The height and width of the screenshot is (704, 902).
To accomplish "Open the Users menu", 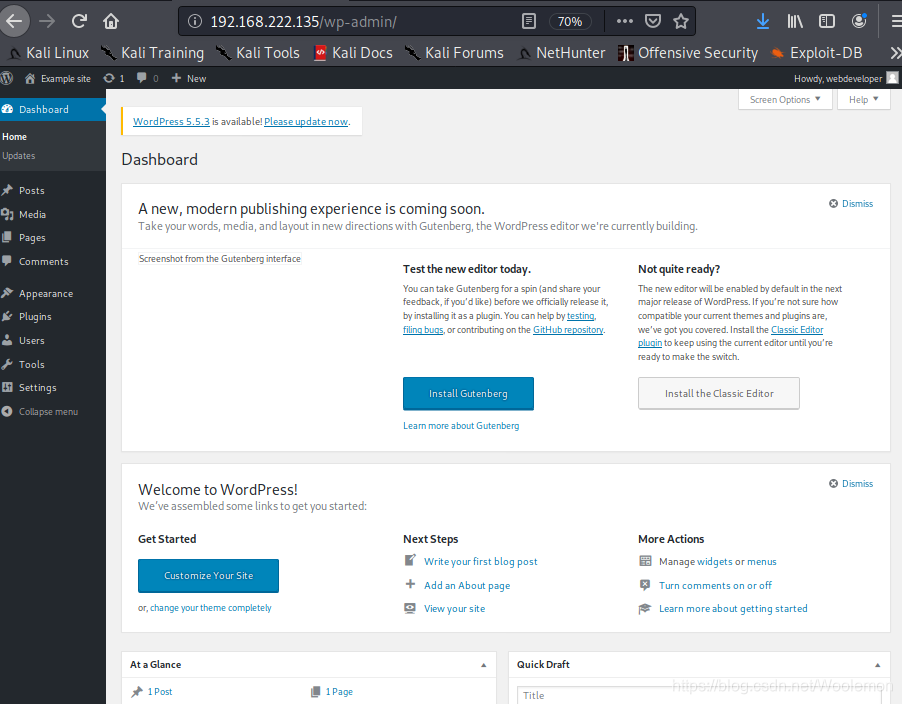I will 31,340.
